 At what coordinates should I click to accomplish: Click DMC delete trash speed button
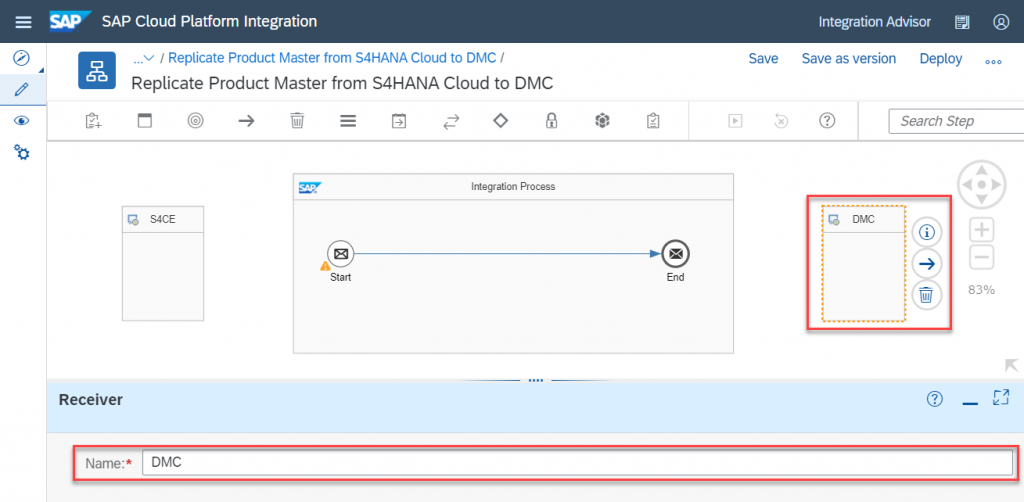pyautogui.click(x=926, y=296)
